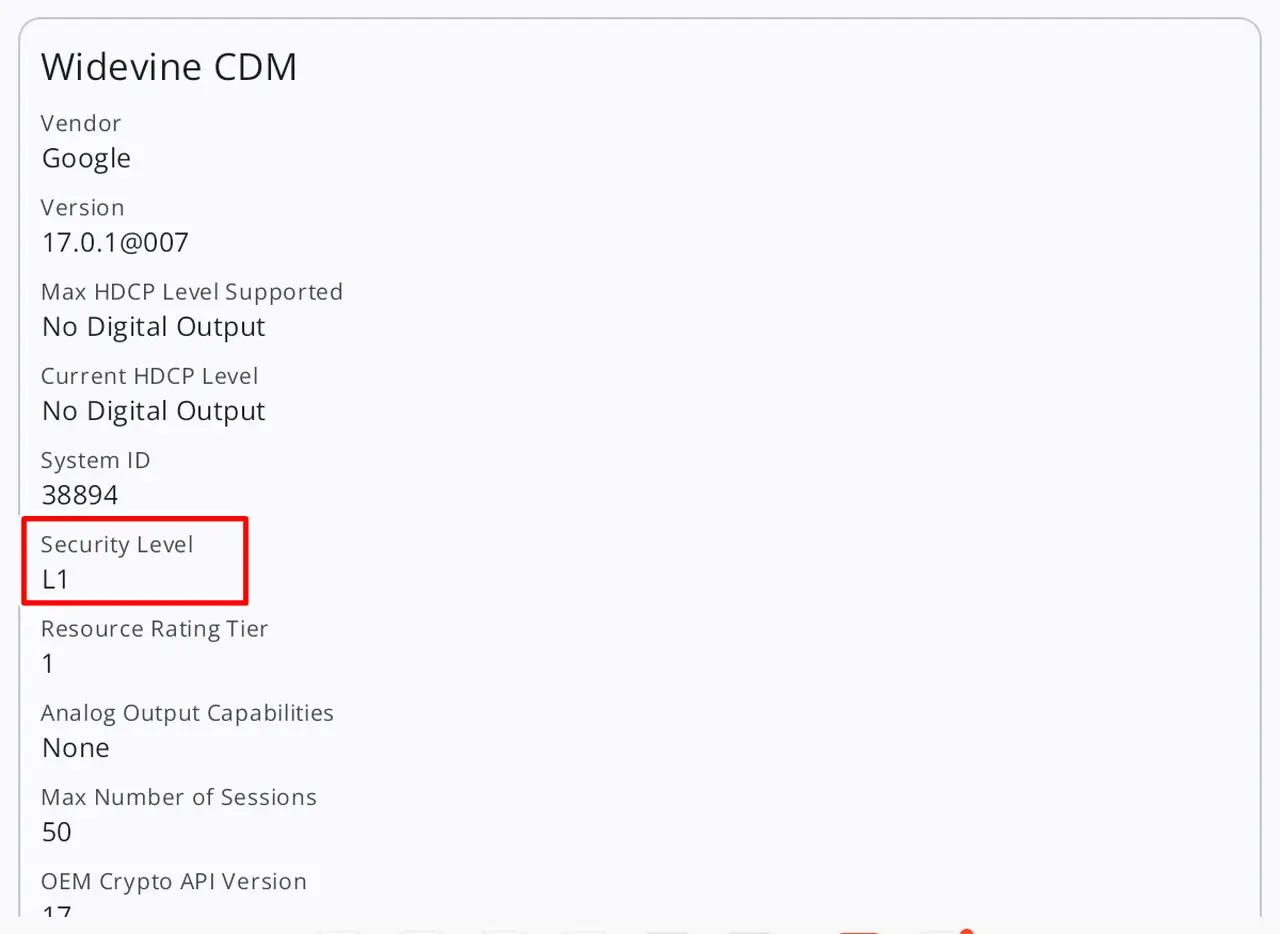
Task: Select the OEM Crypto API Version label
Action: tap(174, 882)
